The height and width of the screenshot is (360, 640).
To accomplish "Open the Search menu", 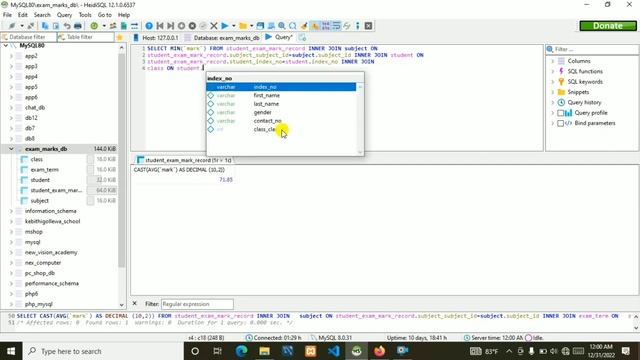I will coord(42,15).
